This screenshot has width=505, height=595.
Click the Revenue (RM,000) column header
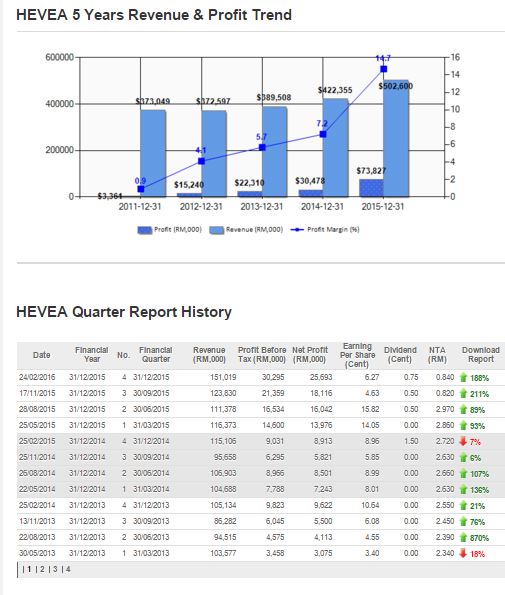tap(209, 355)
